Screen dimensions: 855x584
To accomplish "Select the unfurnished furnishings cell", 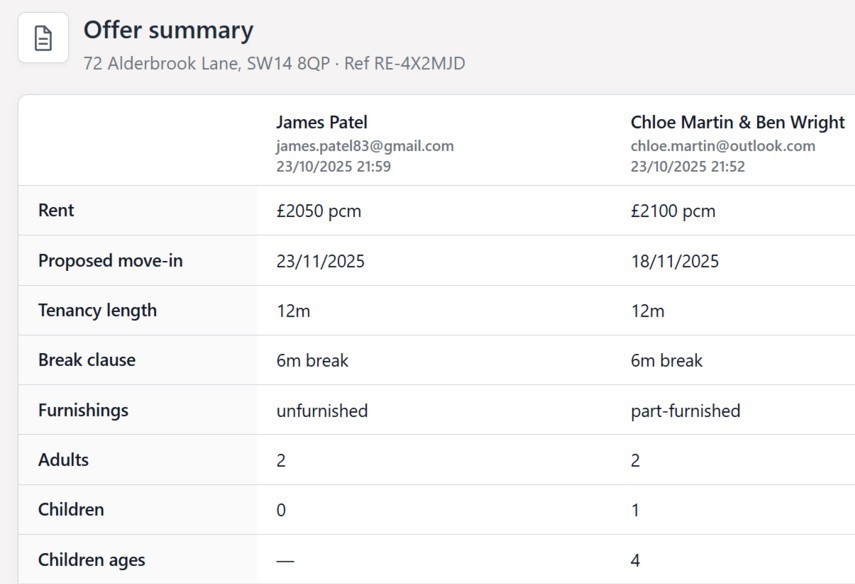I will click(x=322, y=410).
